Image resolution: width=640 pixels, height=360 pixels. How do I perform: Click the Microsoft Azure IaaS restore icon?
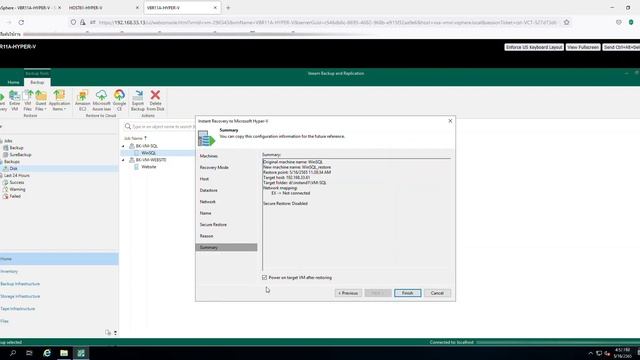[x=101, y=100]
